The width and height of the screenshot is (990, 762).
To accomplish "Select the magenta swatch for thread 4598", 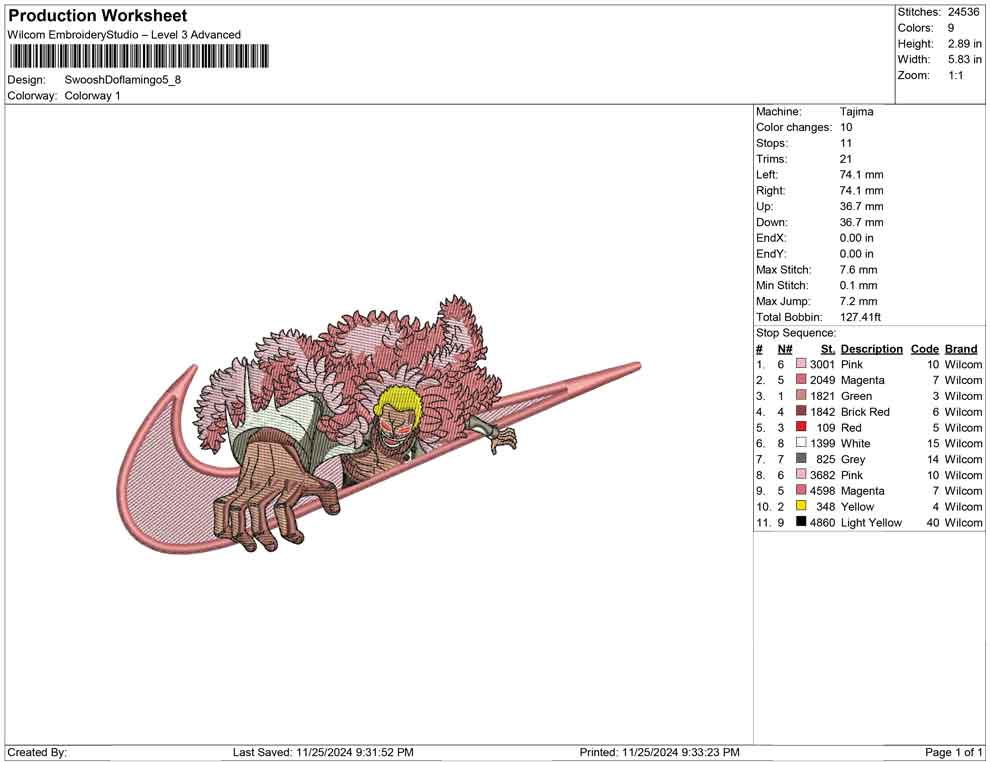I will [801, 490].
